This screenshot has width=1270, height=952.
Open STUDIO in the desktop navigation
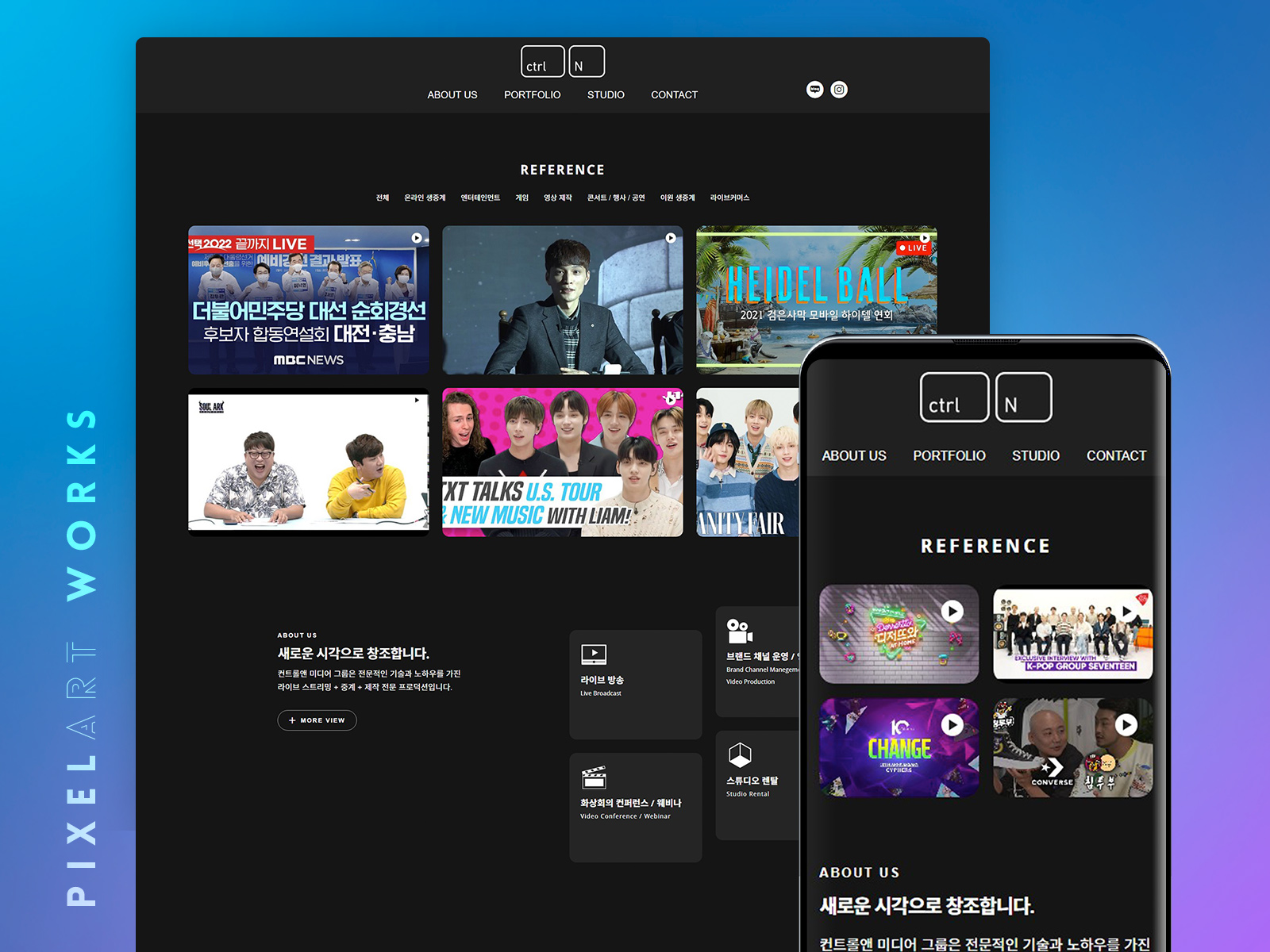(606, 94)
